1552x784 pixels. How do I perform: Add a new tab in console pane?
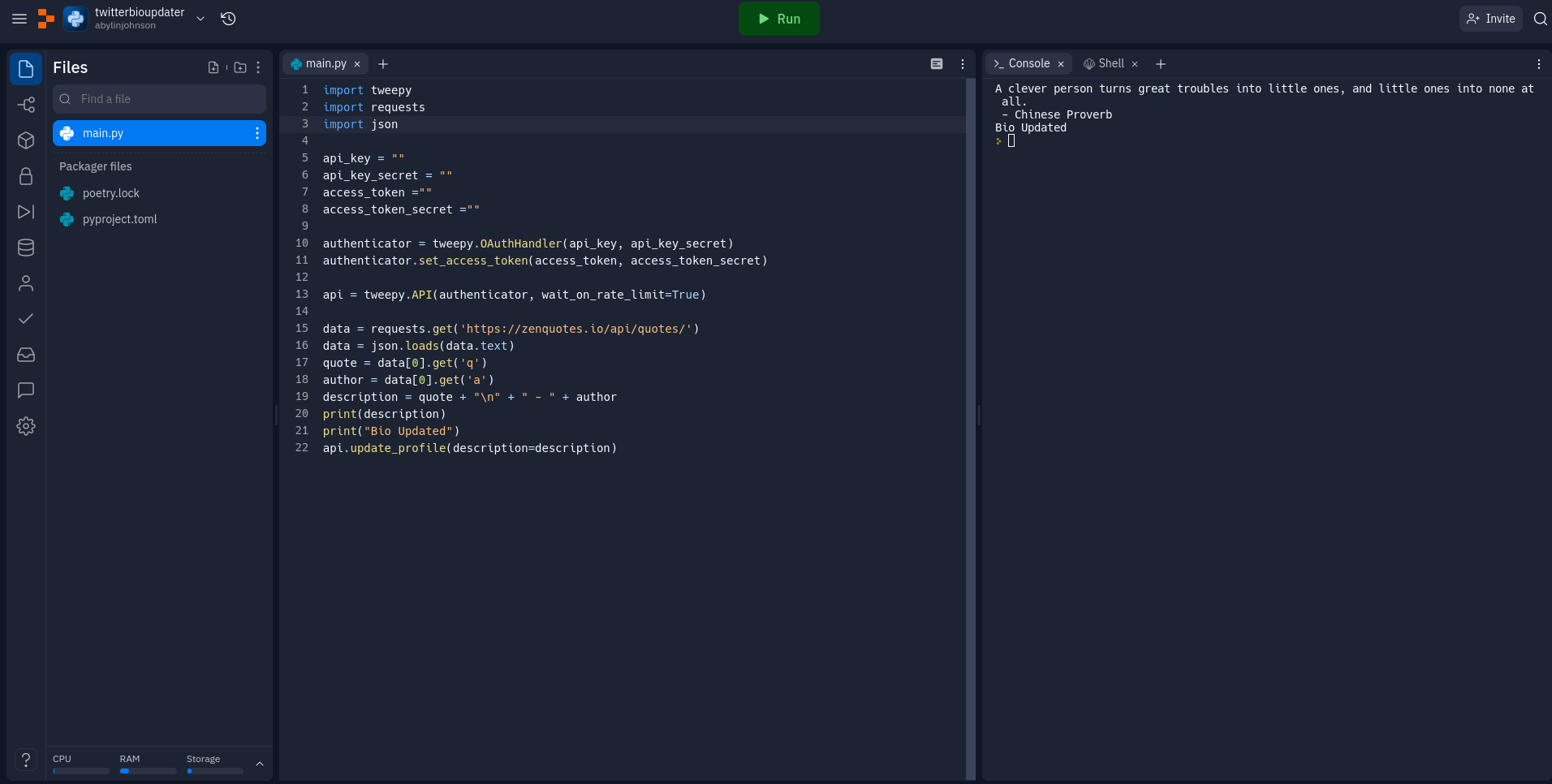[1161, 64]
